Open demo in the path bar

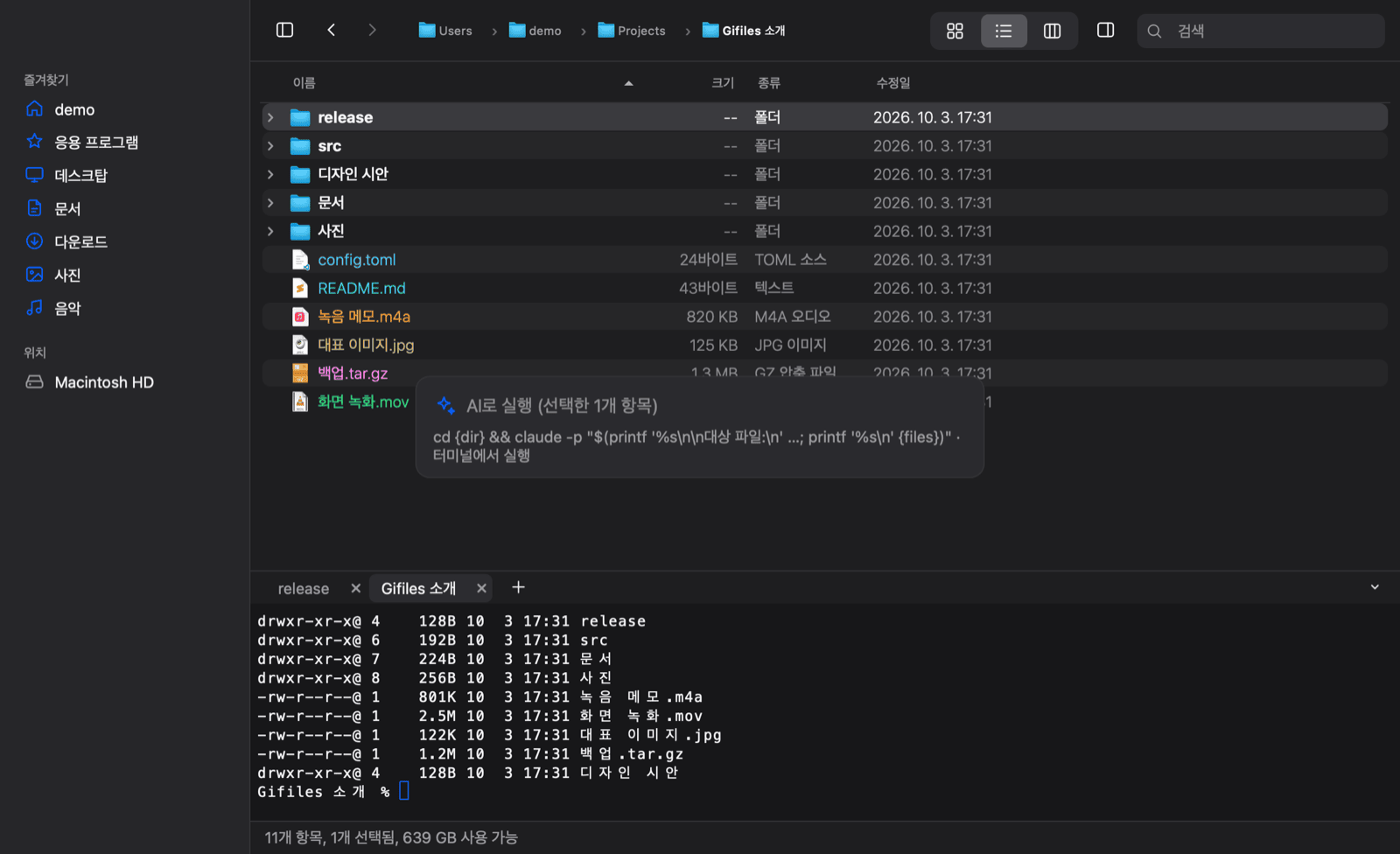[x=535, y=31]
